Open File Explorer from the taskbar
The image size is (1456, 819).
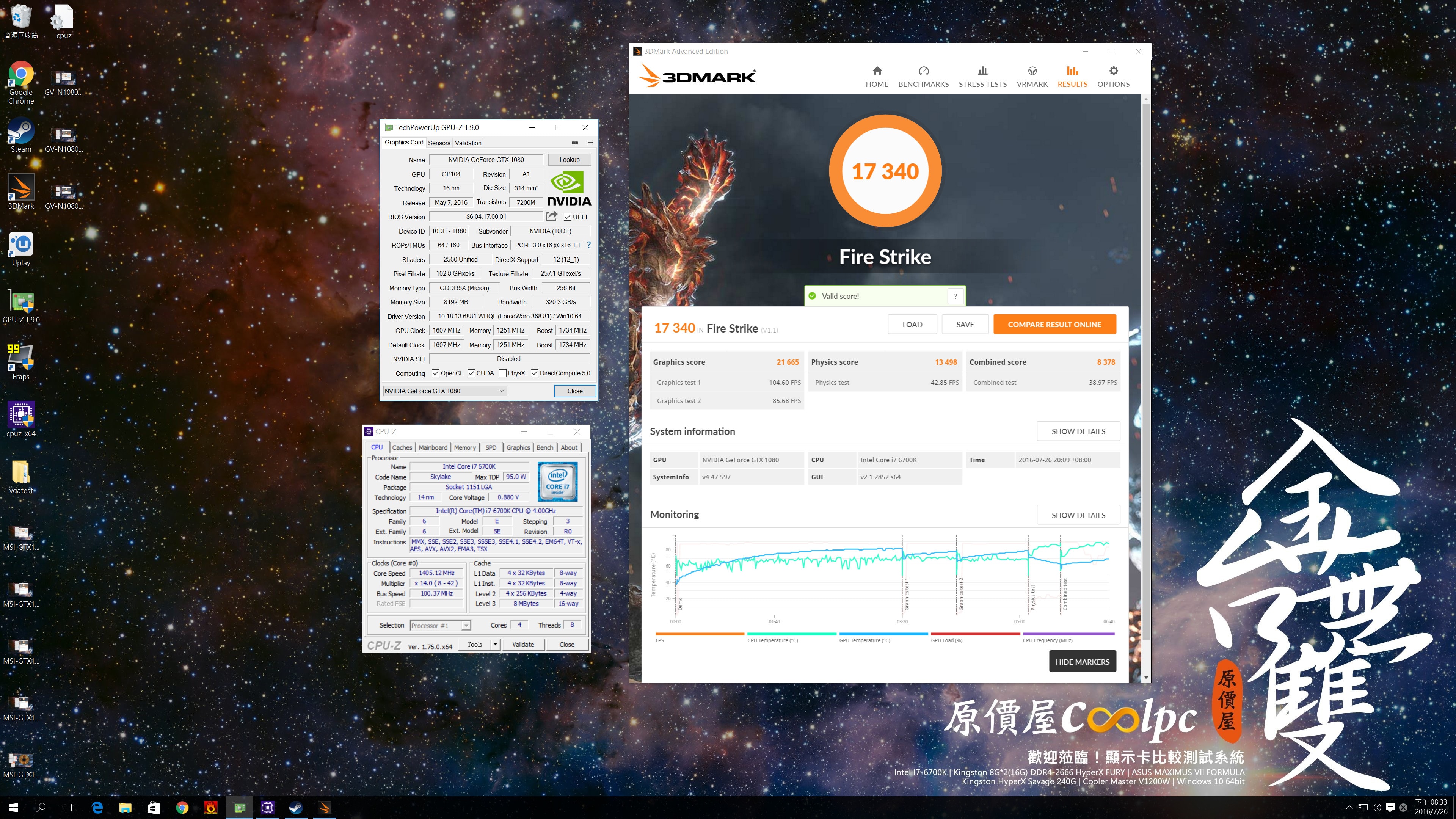(x=126, y=807)
